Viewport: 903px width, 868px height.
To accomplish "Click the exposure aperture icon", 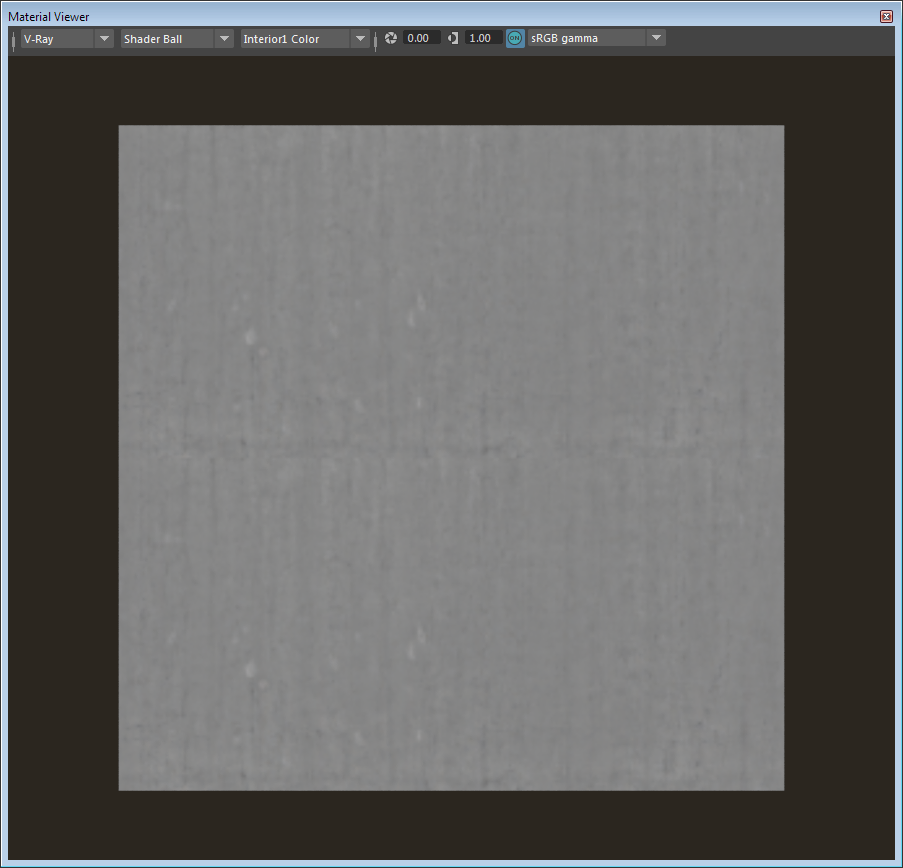I will pos(391,38).
